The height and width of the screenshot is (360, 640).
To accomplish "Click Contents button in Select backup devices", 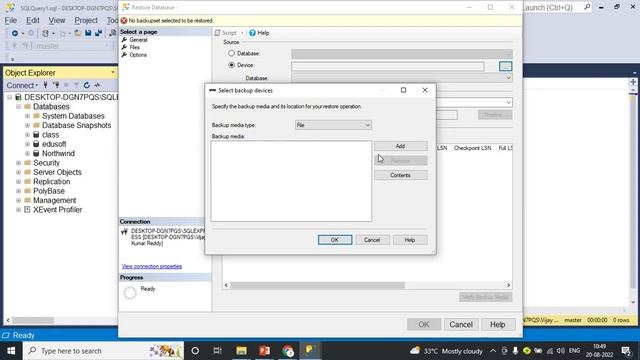I will [400, 175].
